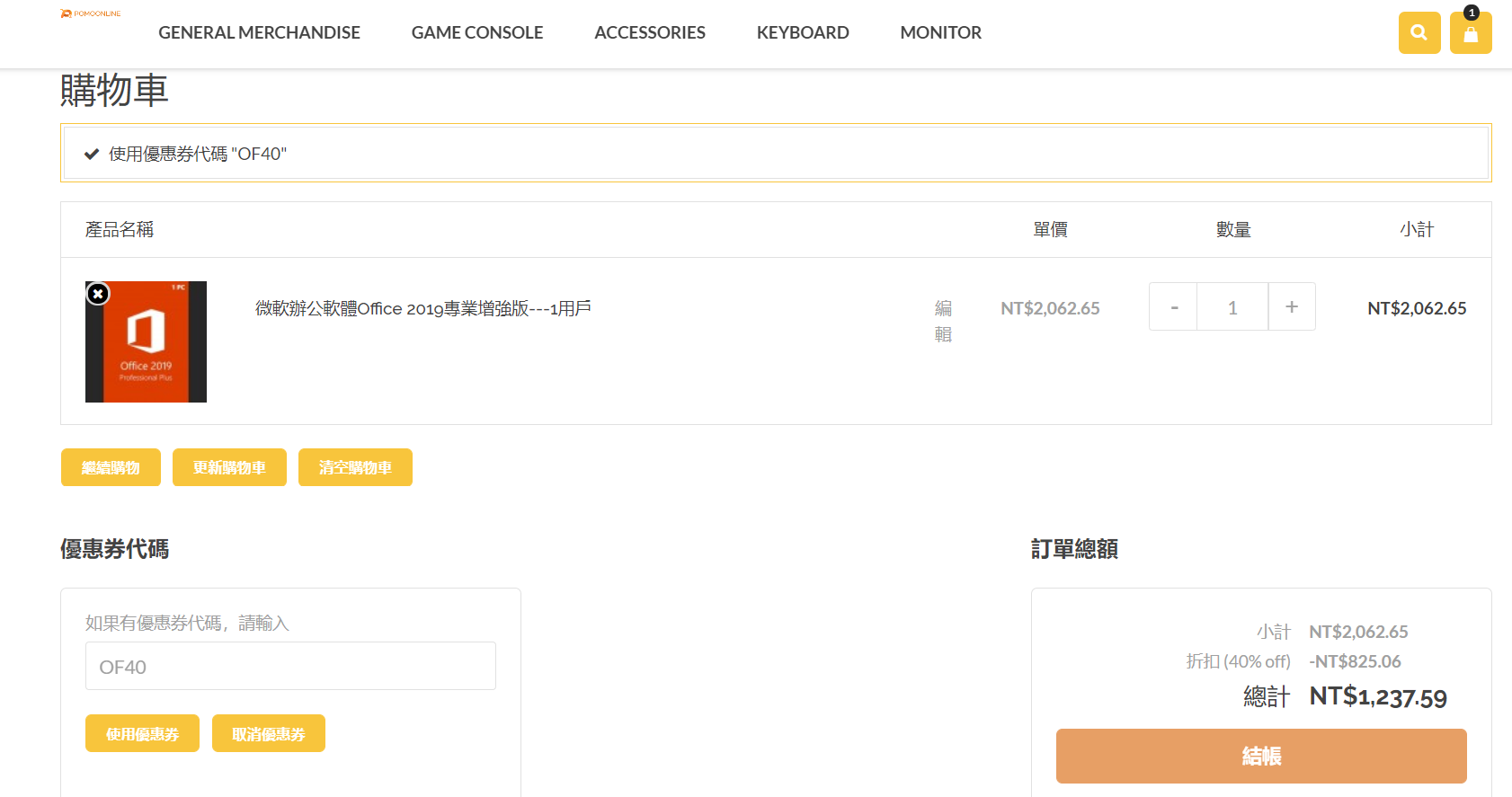Screen dimensions: 1512x797
Task: Open 微軟辦公軟體Office 2019專業增強版 product link
Action: [x=423, y=308]
